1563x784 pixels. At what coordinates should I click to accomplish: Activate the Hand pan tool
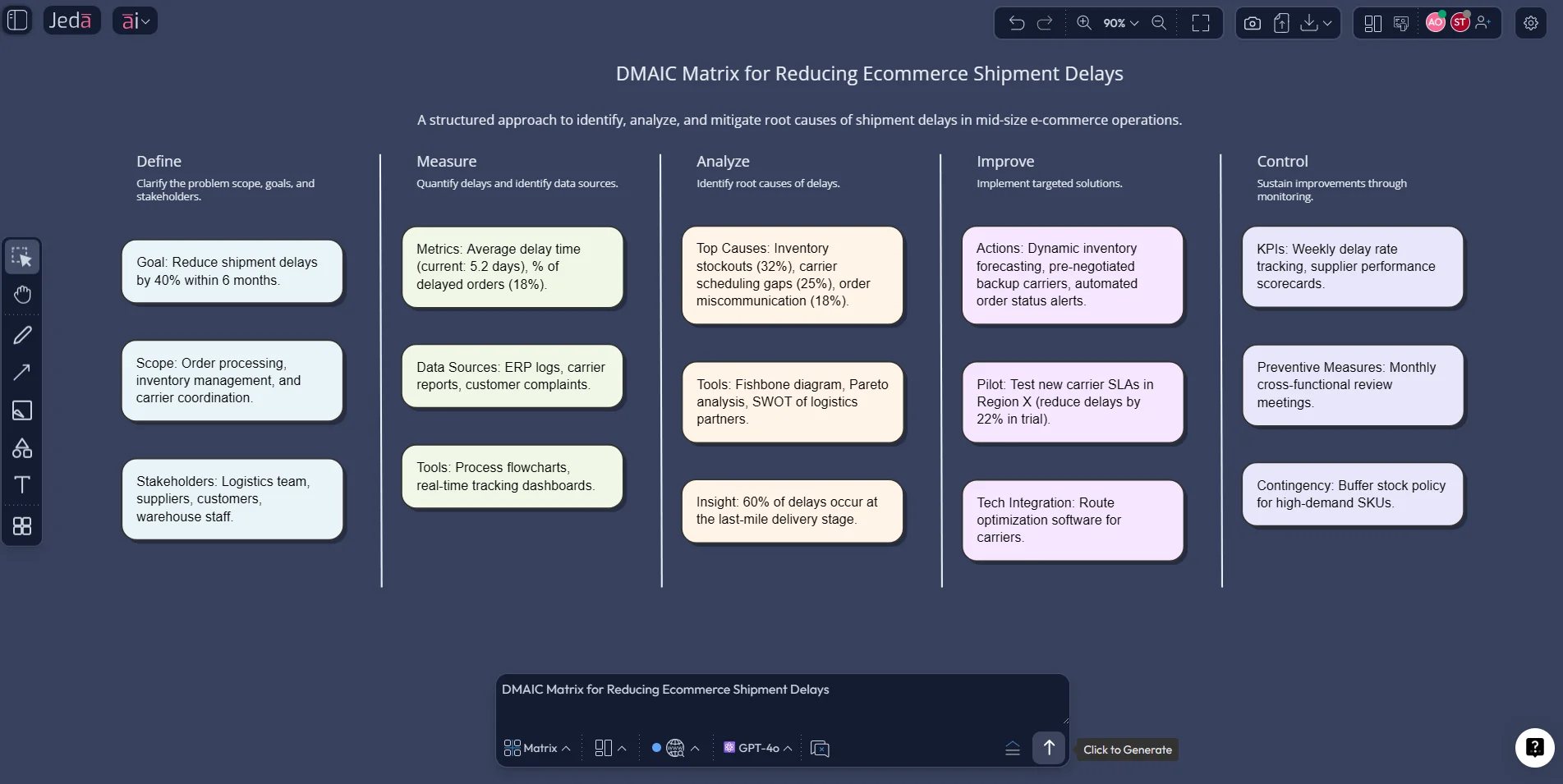[x=22, y=295]
